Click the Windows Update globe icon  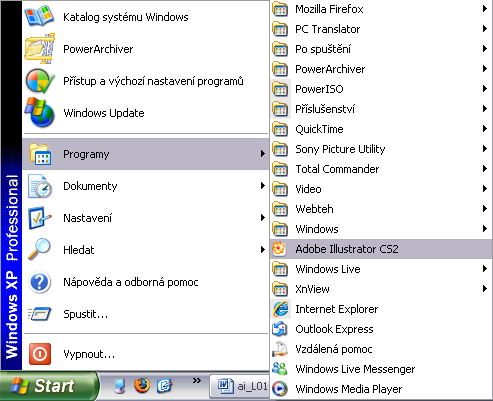(x=40, y=112)
